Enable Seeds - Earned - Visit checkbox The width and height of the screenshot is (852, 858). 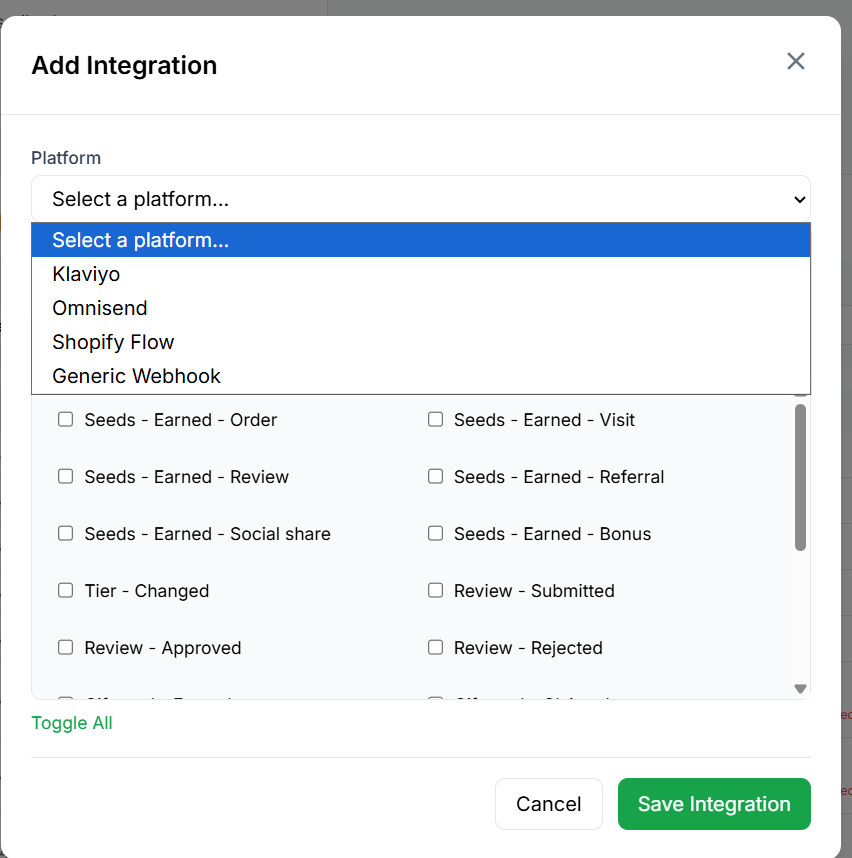point(436,420)
